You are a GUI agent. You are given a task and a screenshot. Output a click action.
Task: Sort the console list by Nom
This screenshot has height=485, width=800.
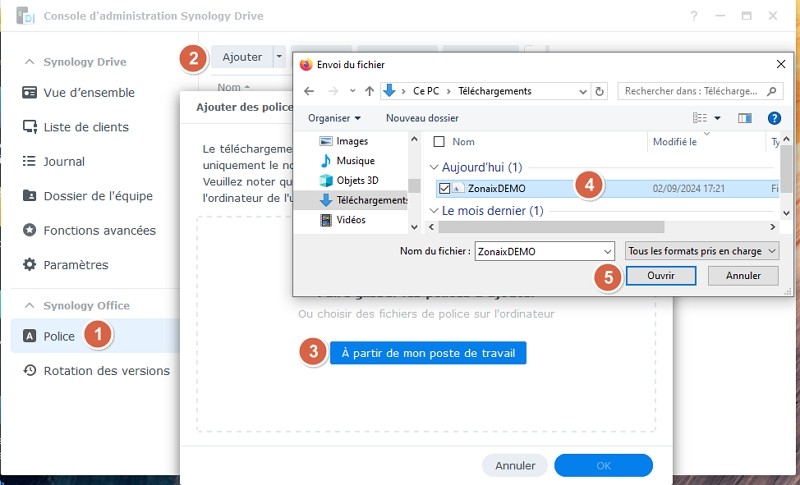233,87
